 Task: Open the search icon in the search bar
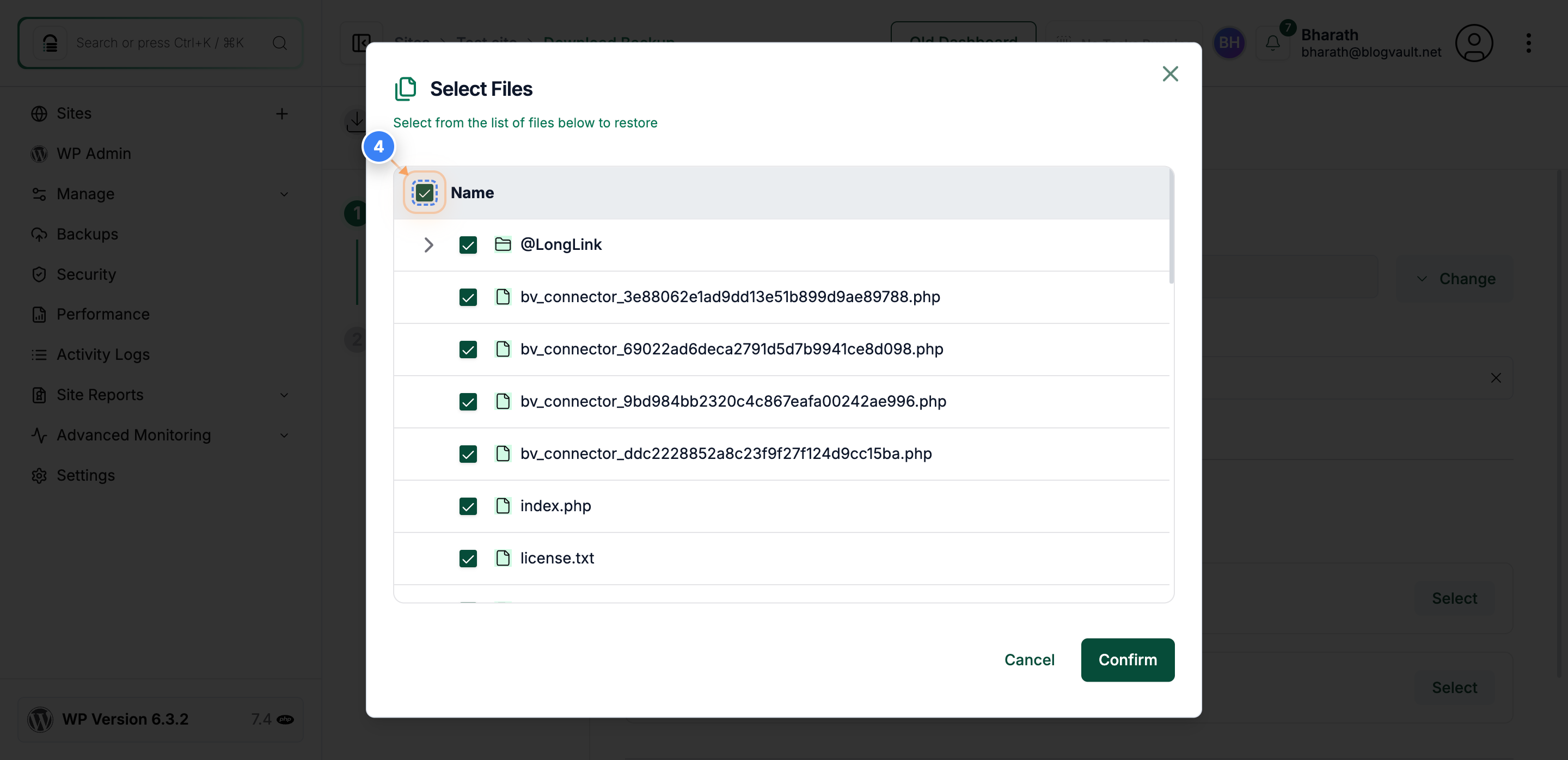click(x=279, y=42)
